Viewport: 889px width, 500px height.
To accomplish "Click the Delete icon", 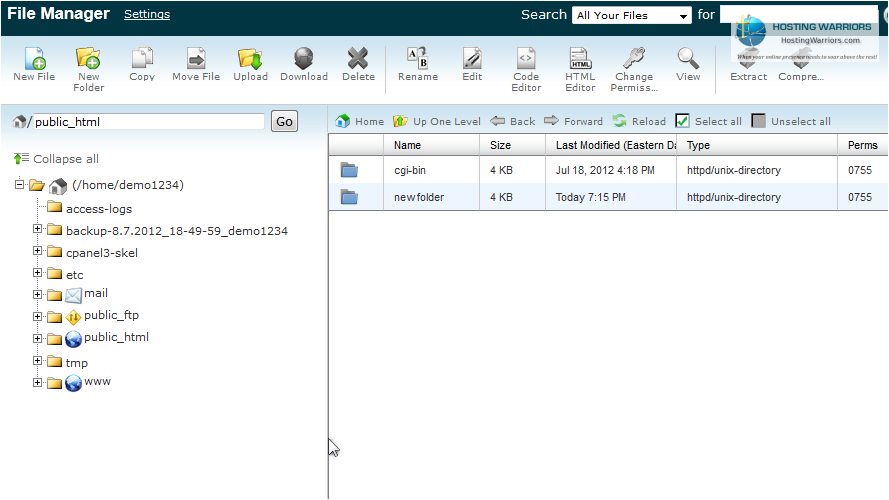I will [x=358, y=58].
